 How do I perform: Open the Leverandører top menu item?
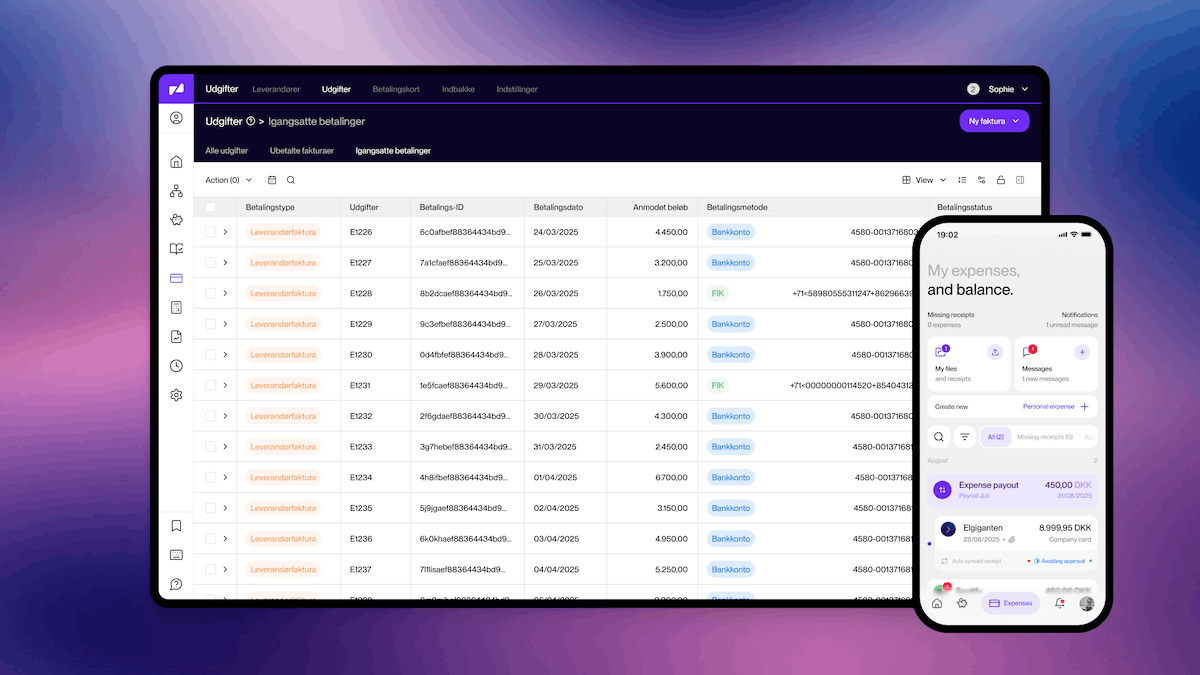click(x=276, y=89)
